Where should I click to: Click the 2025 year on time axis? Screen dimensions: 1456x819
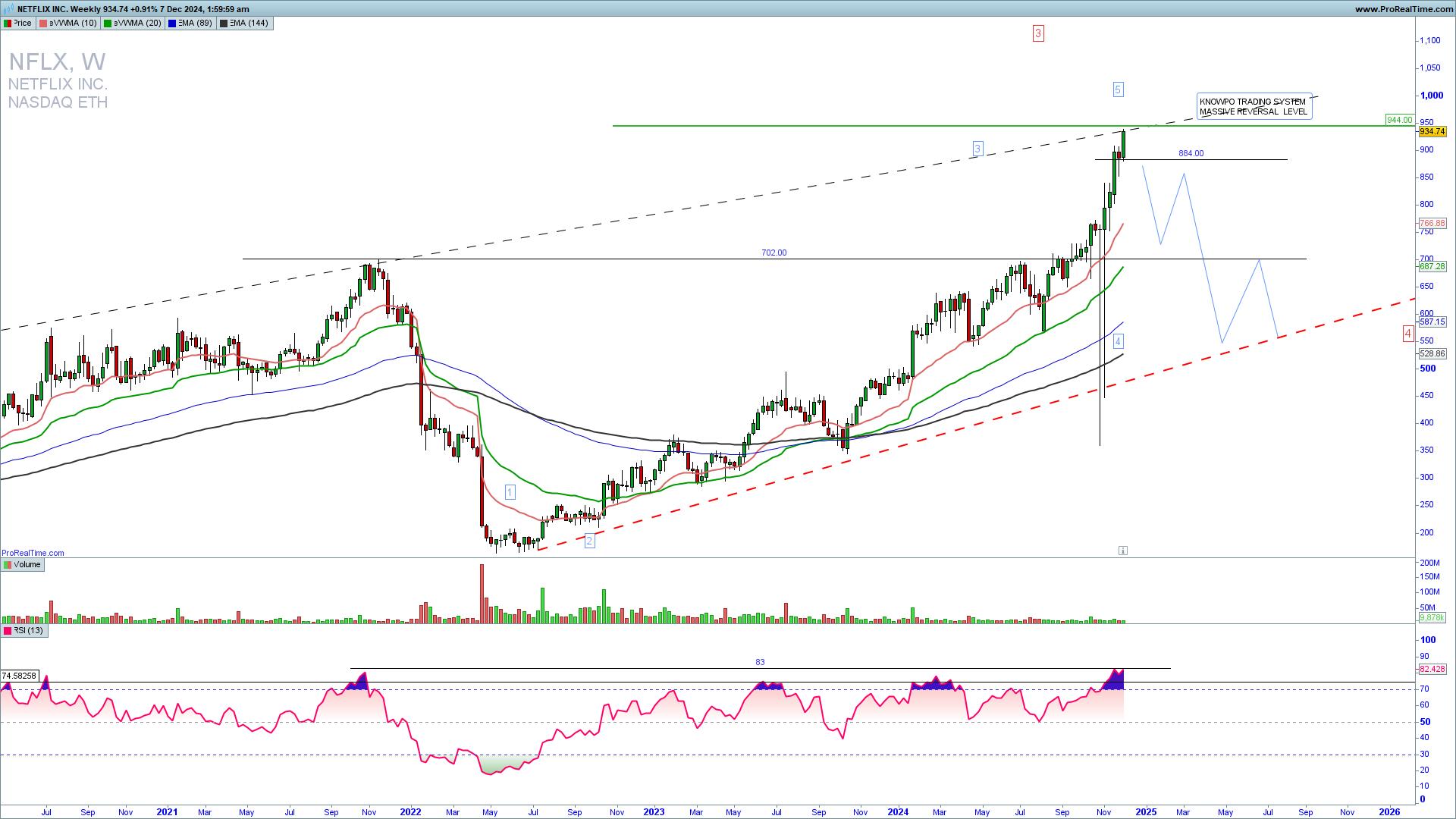pyautogui.click(x=1146, y=812)
